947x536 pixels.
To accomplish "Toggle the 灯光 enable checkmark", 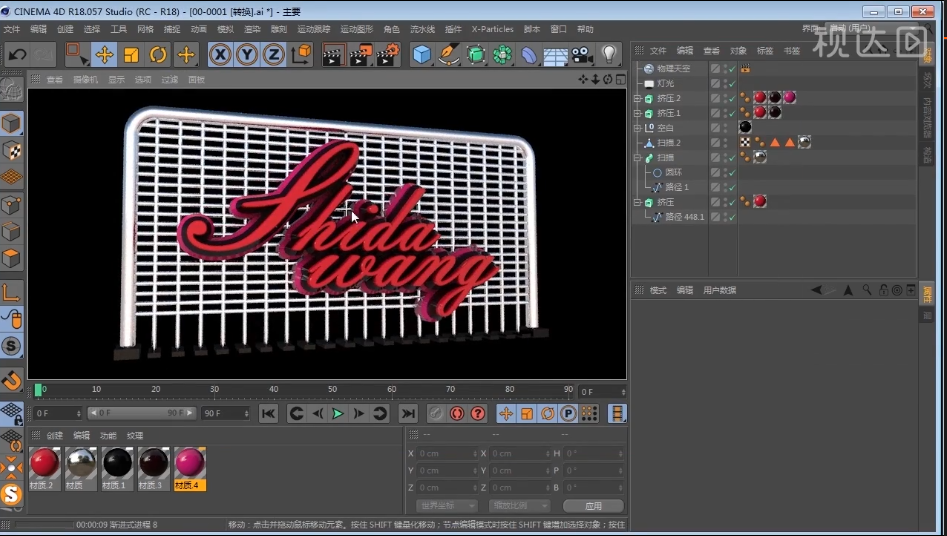I will point(732,83).
